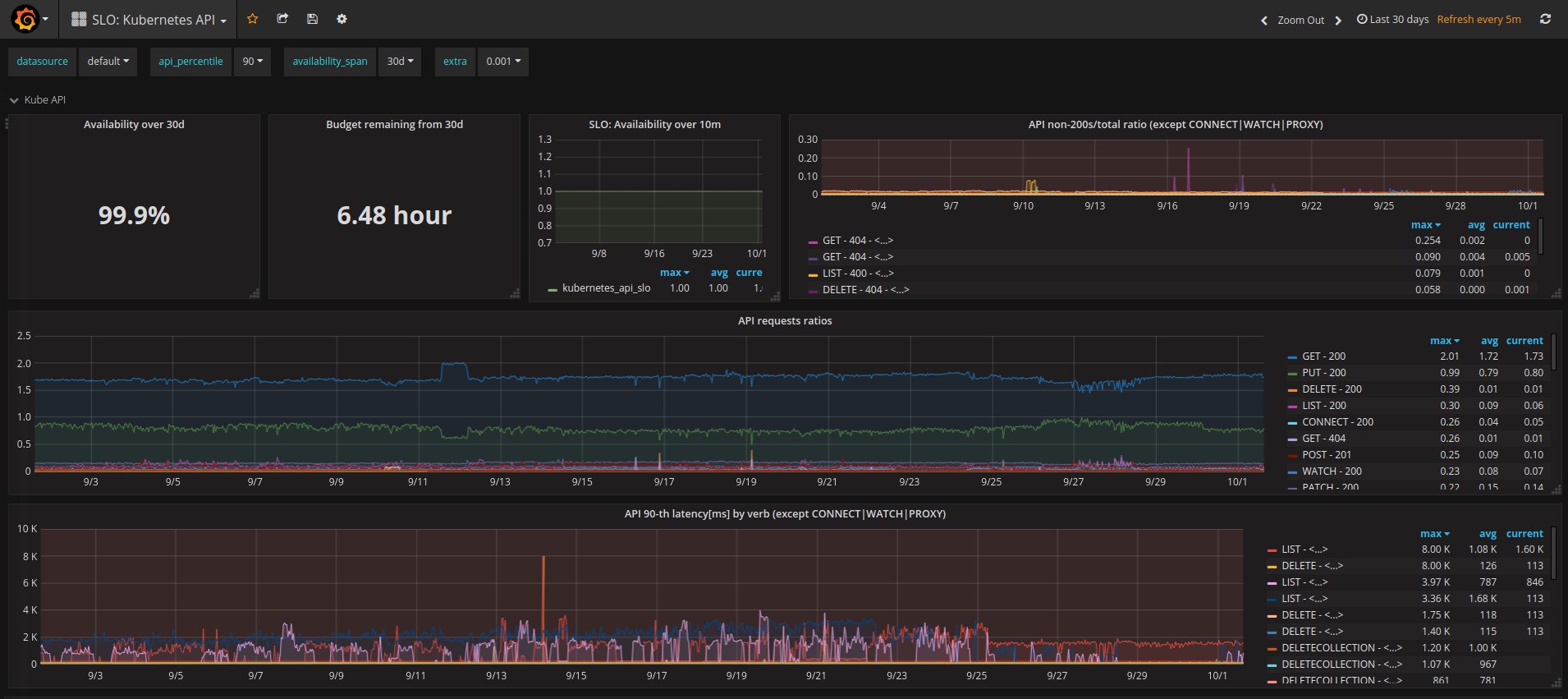Shift time range backward with left arrow
This screenshot has width=1568, height=699.
(x=1263, y=21)
